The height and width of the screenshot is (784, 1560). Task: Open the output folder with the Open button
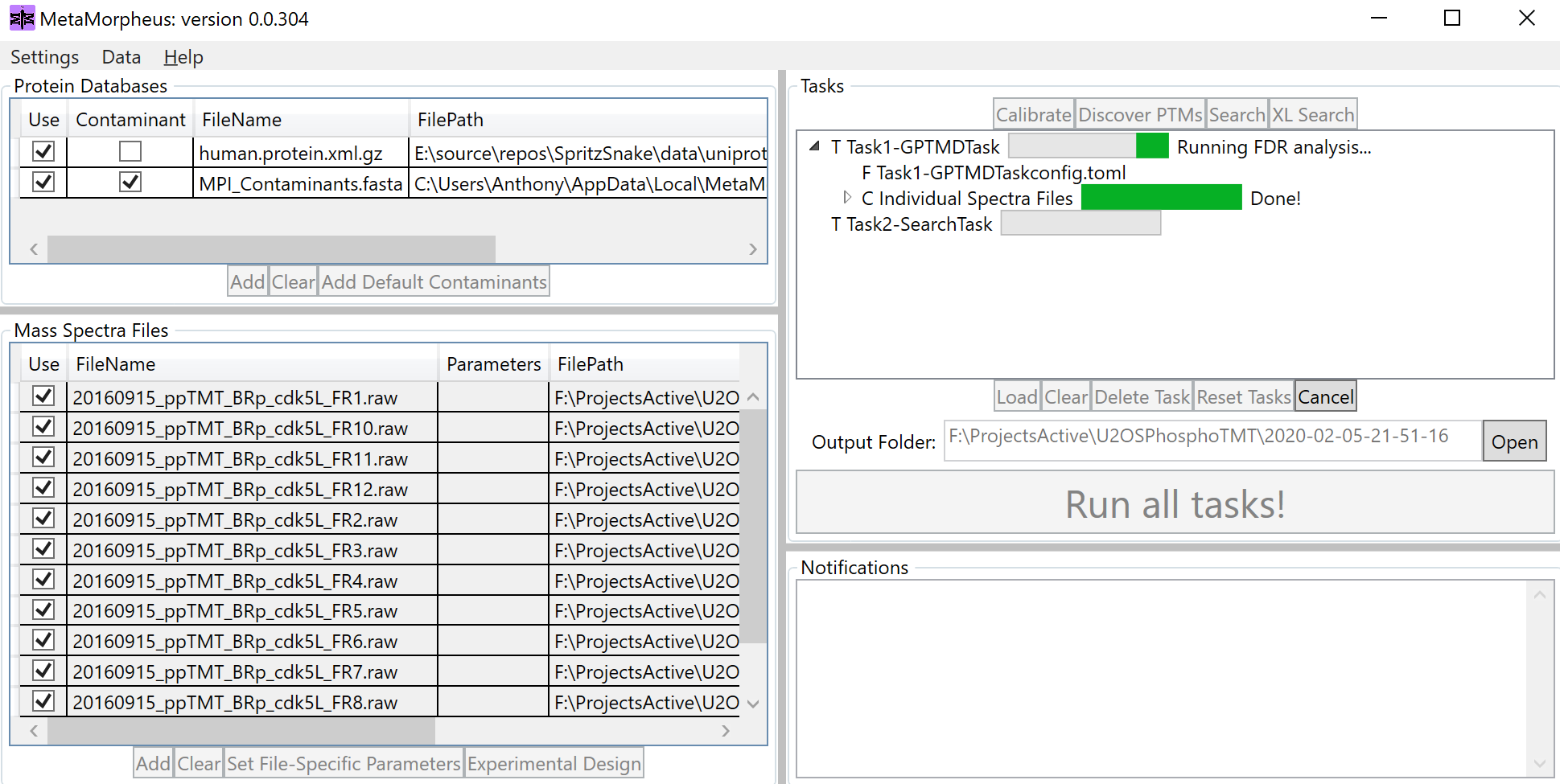1514,441
